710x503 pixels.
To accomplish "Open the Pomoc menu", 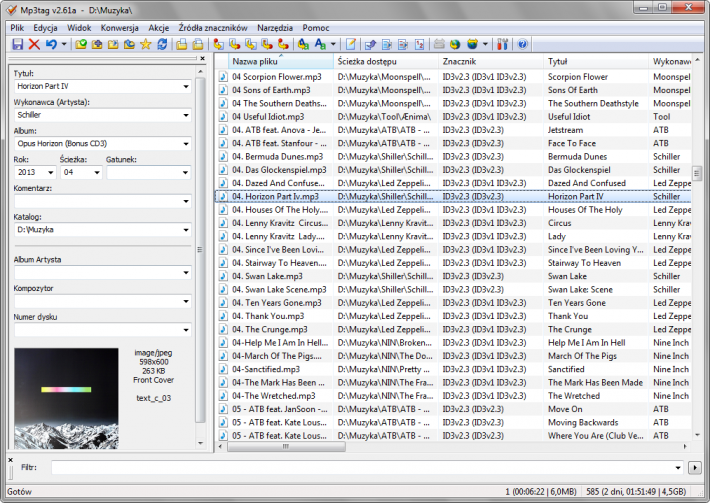I will tap(316, 28).
